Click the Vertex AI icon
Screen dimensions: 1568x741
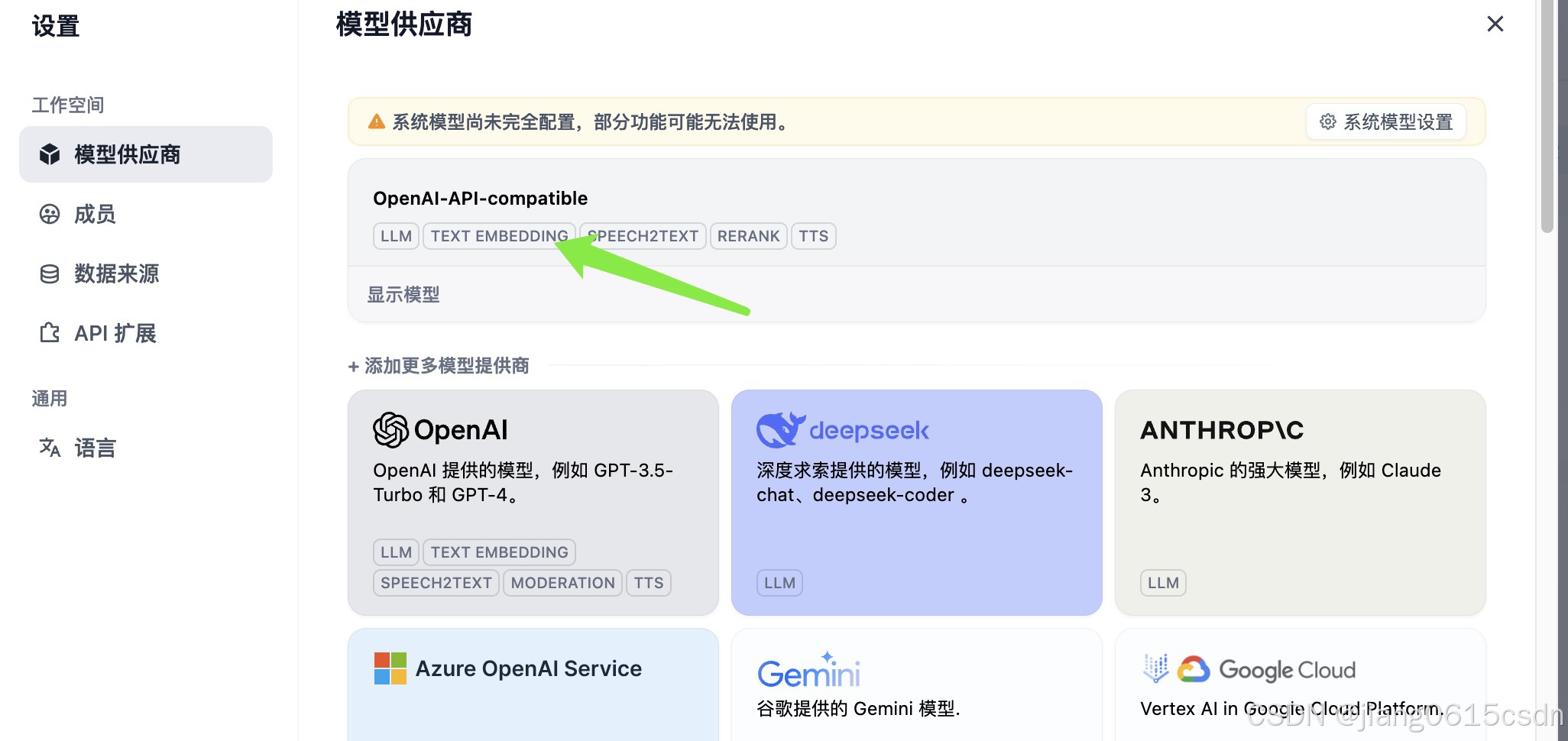coord(1156,668)
